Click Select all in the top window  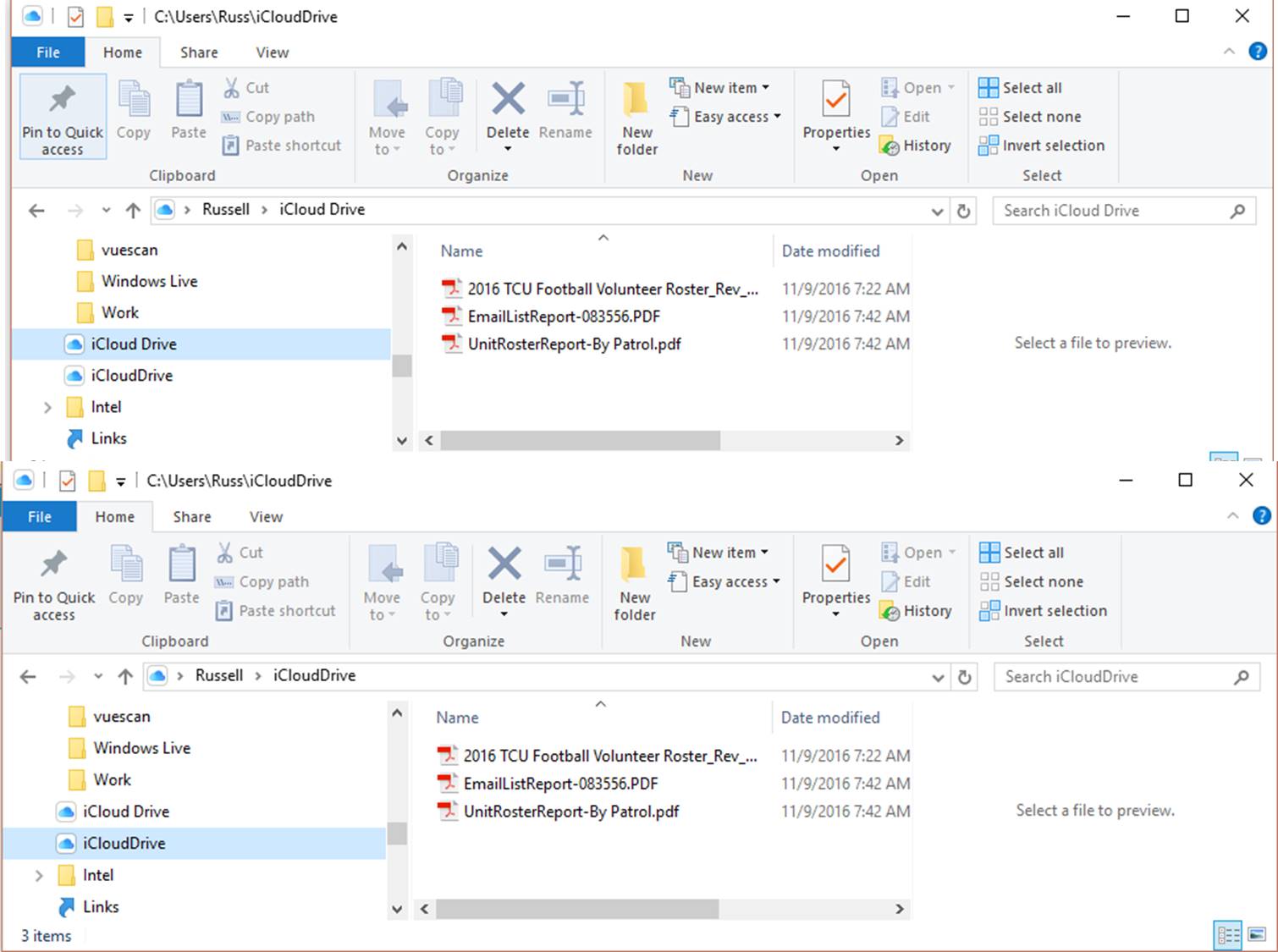(1020, 87)
